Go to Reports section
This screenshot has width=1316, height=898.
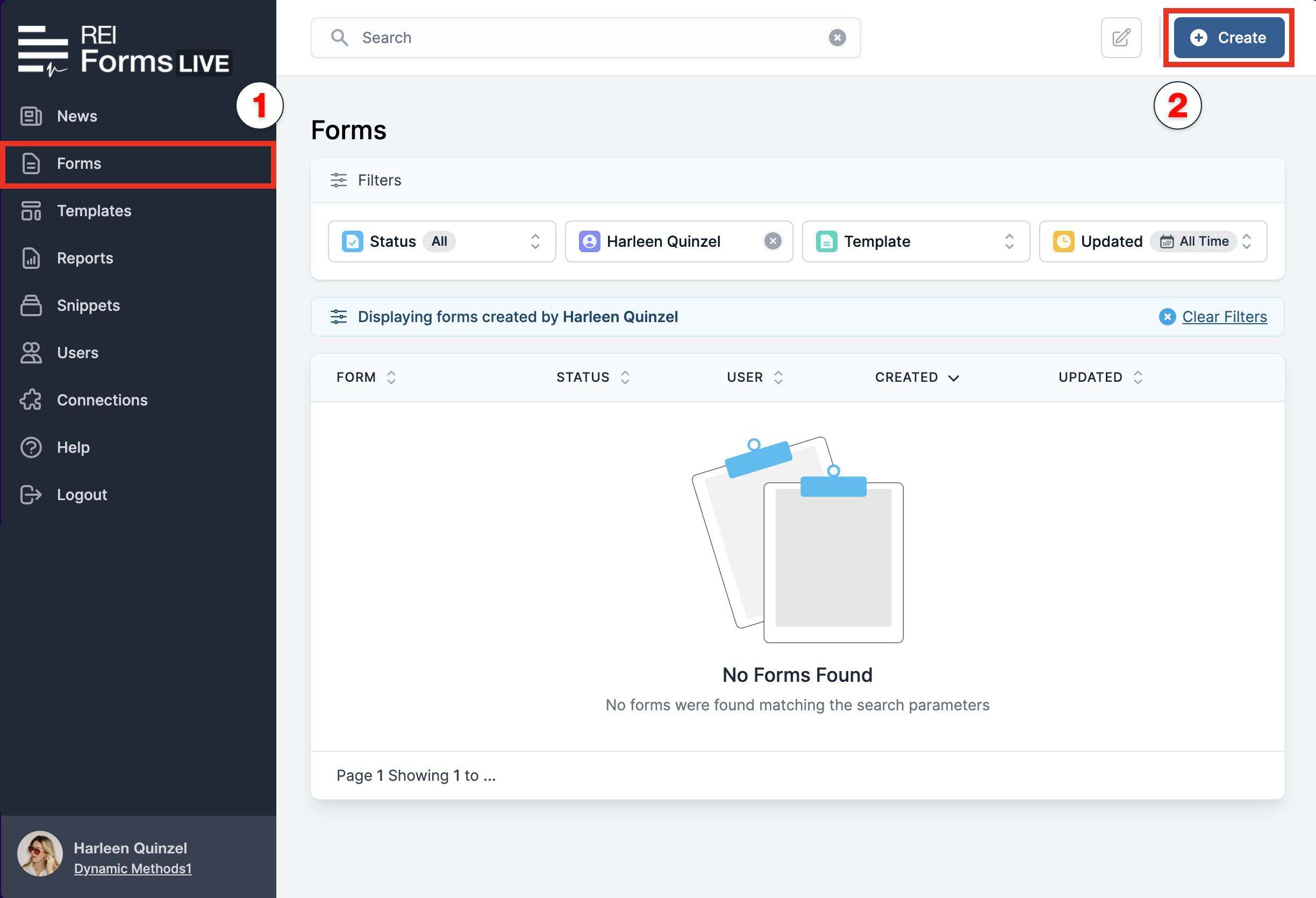tap(85, 258)
